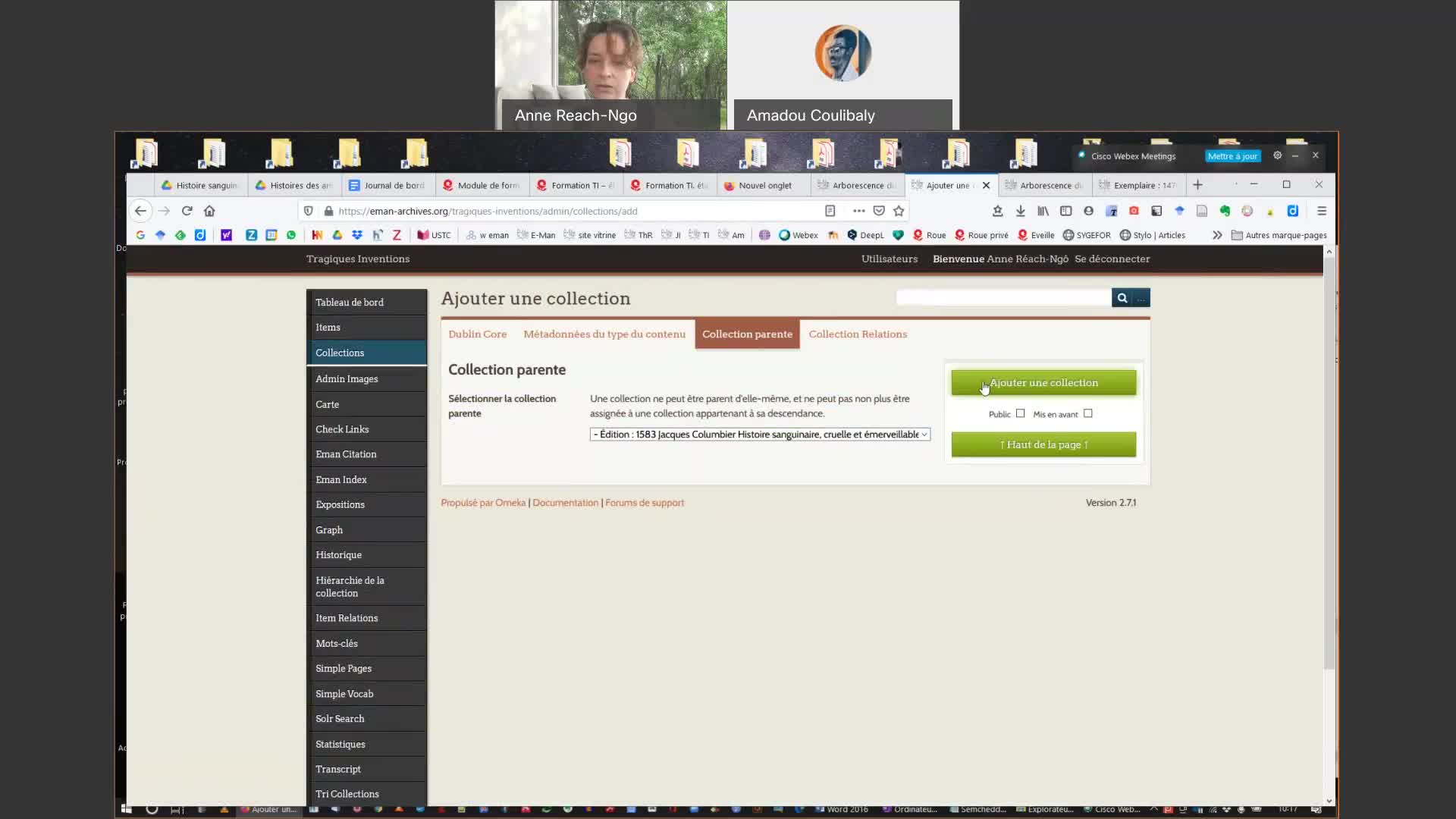Viewport: 1456px width, 819px height.
Task: Open the downloads arrow icon
Action: click(1021, 211)
